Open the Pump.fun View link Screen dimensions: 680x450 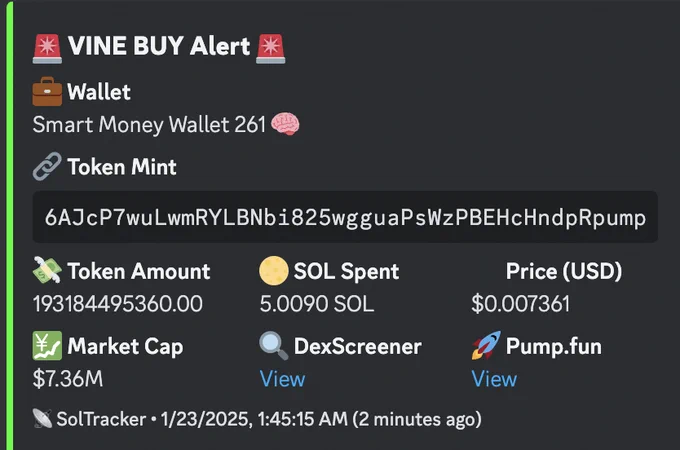click(494, 379)
